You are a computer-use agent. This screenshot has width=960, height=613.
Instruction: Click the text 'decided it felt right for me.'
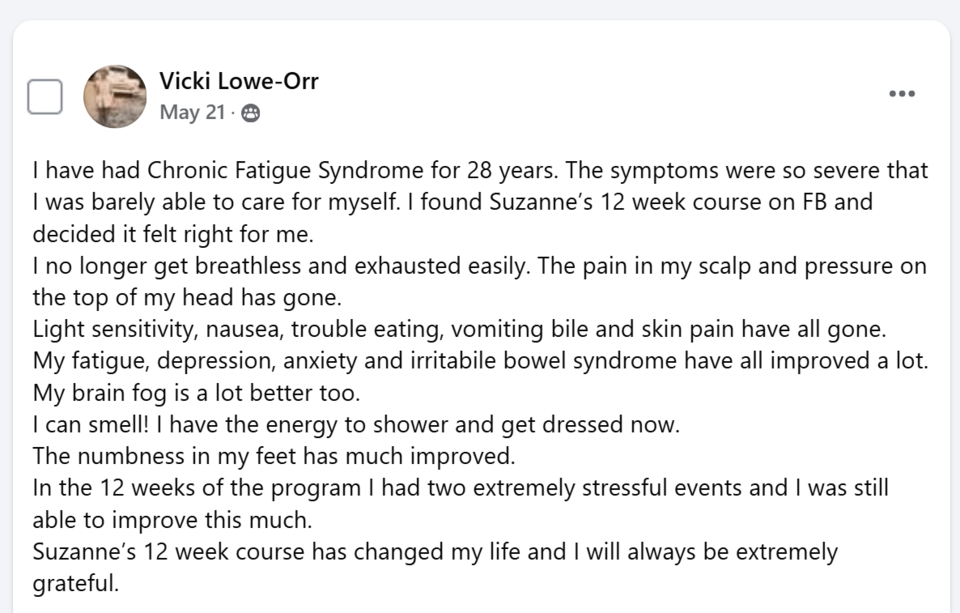coord(173,234)
